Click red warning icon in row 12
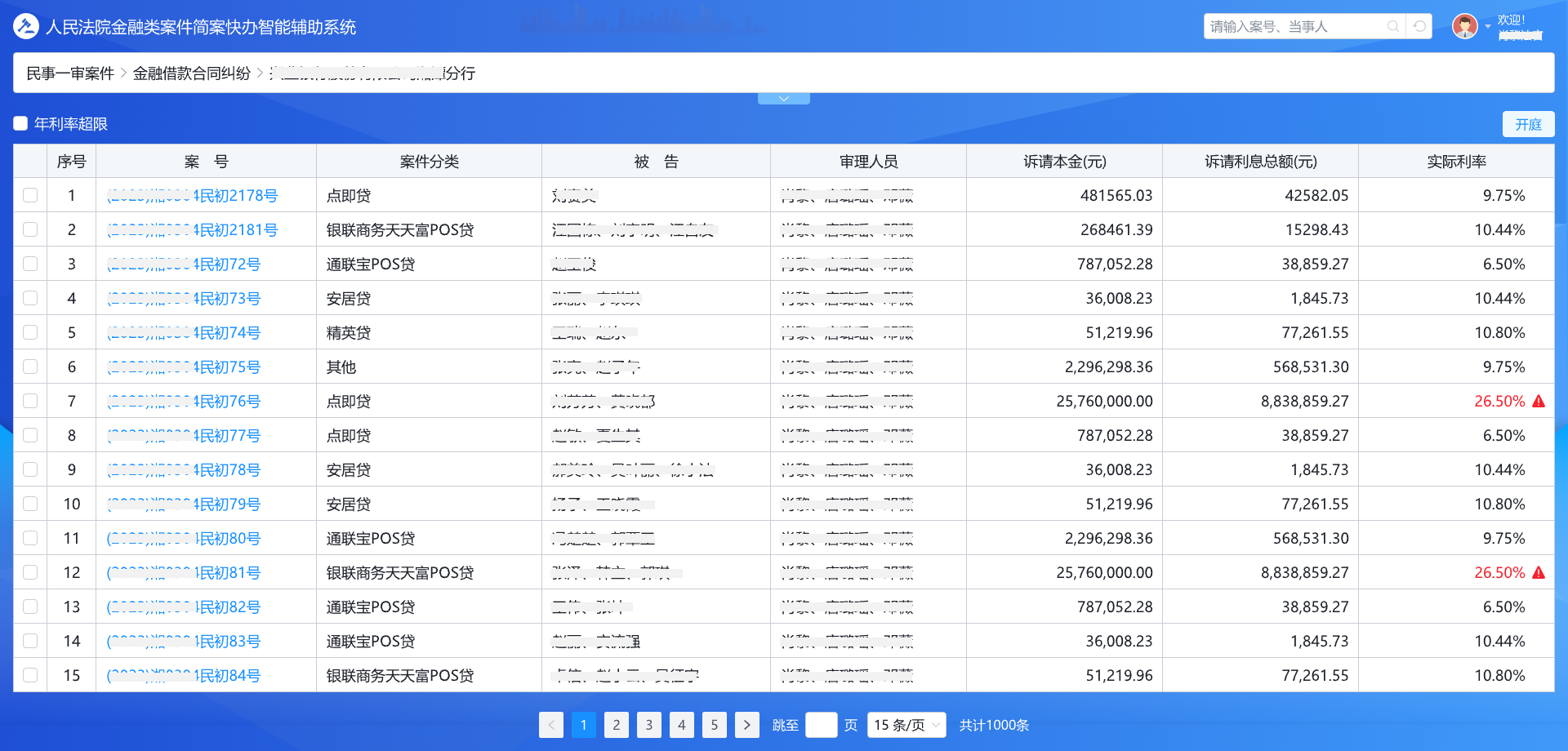The width and height of the screenshot is (1568, 751). [x=1539, y=573]
